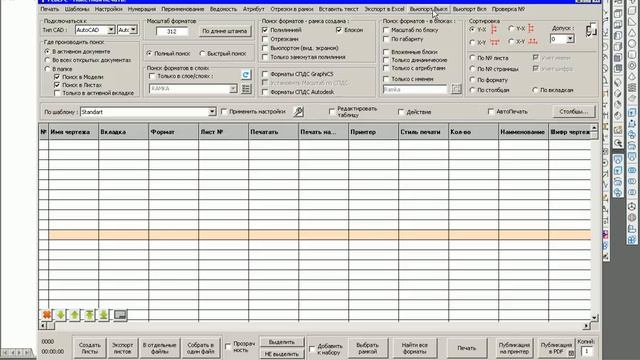The image size is (640, 360).
Task: Click the gray screen preview icon below table
Action: point(120,315)
